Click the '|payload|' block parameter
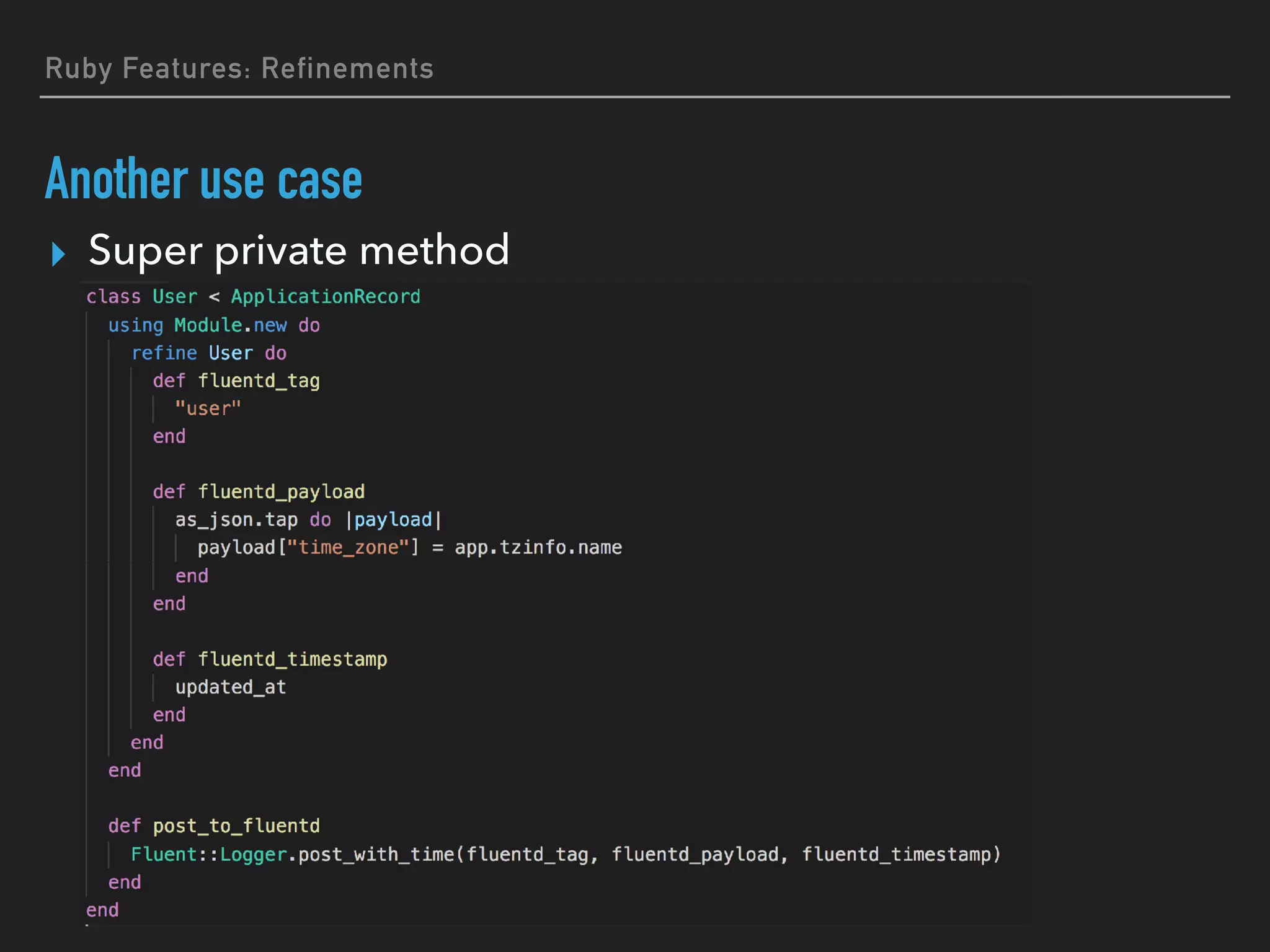1270x952 pixels. pos(393,519)
